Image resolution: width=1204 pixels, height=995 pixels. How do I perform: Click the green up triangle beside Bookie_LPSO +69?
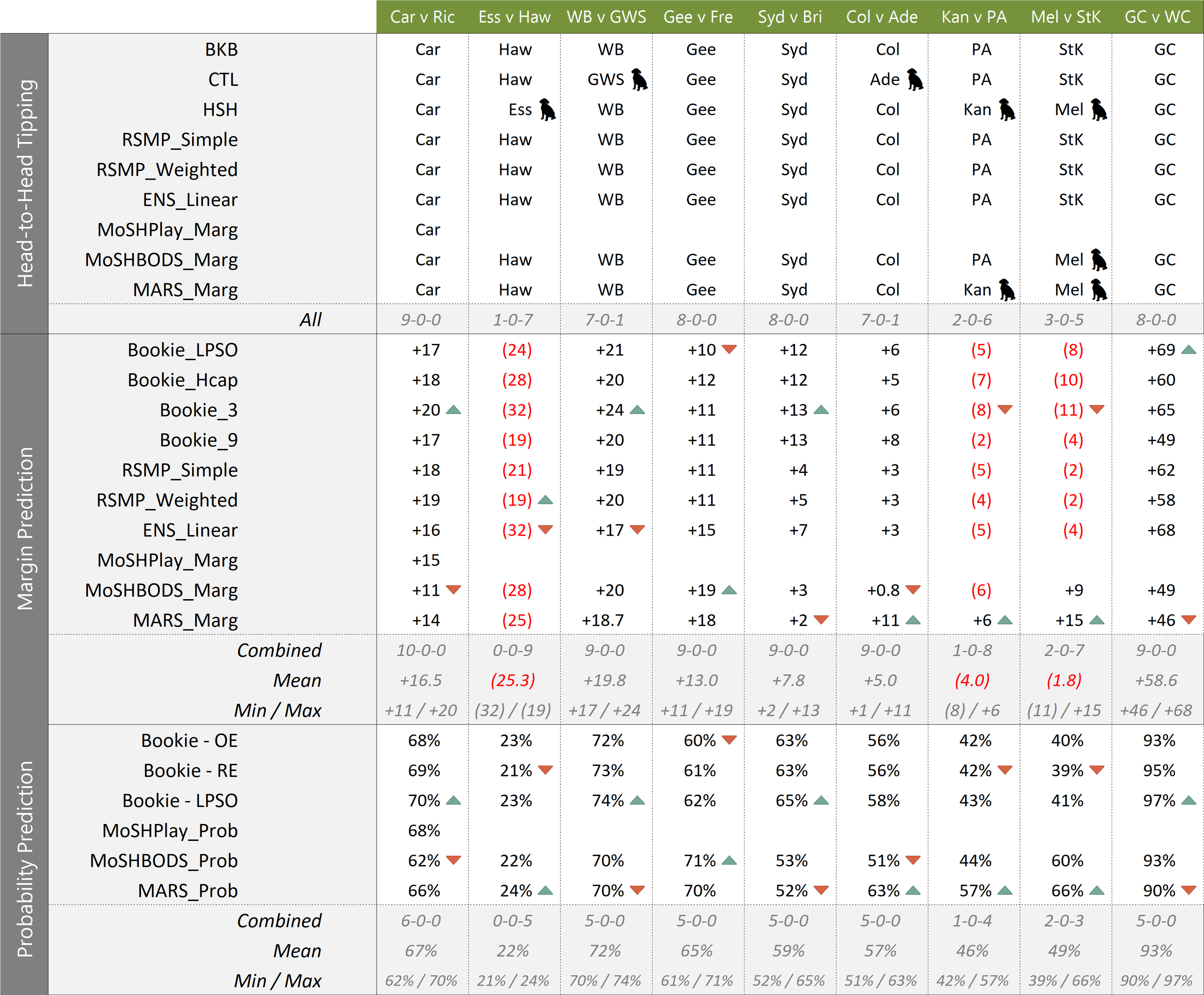(x=1189, y=350)
